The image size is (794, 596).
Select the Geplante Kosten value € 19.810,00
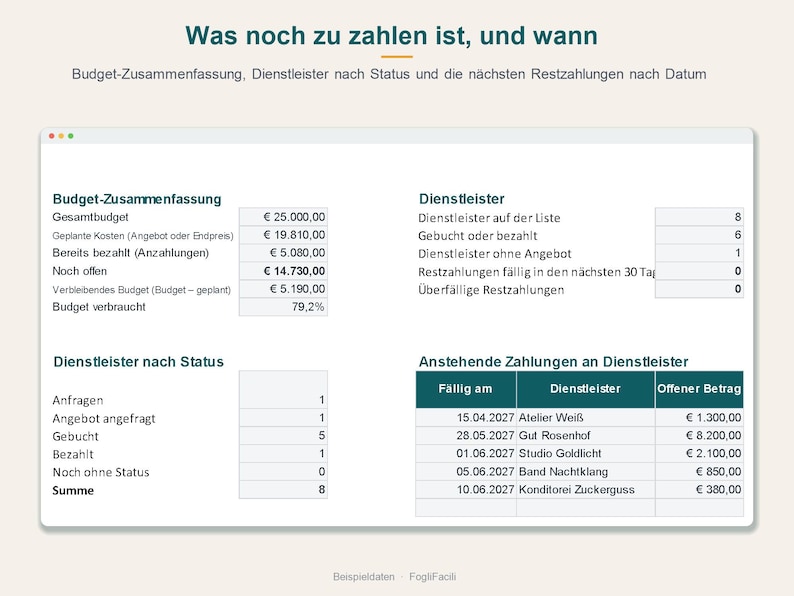[x=284, y=235]
